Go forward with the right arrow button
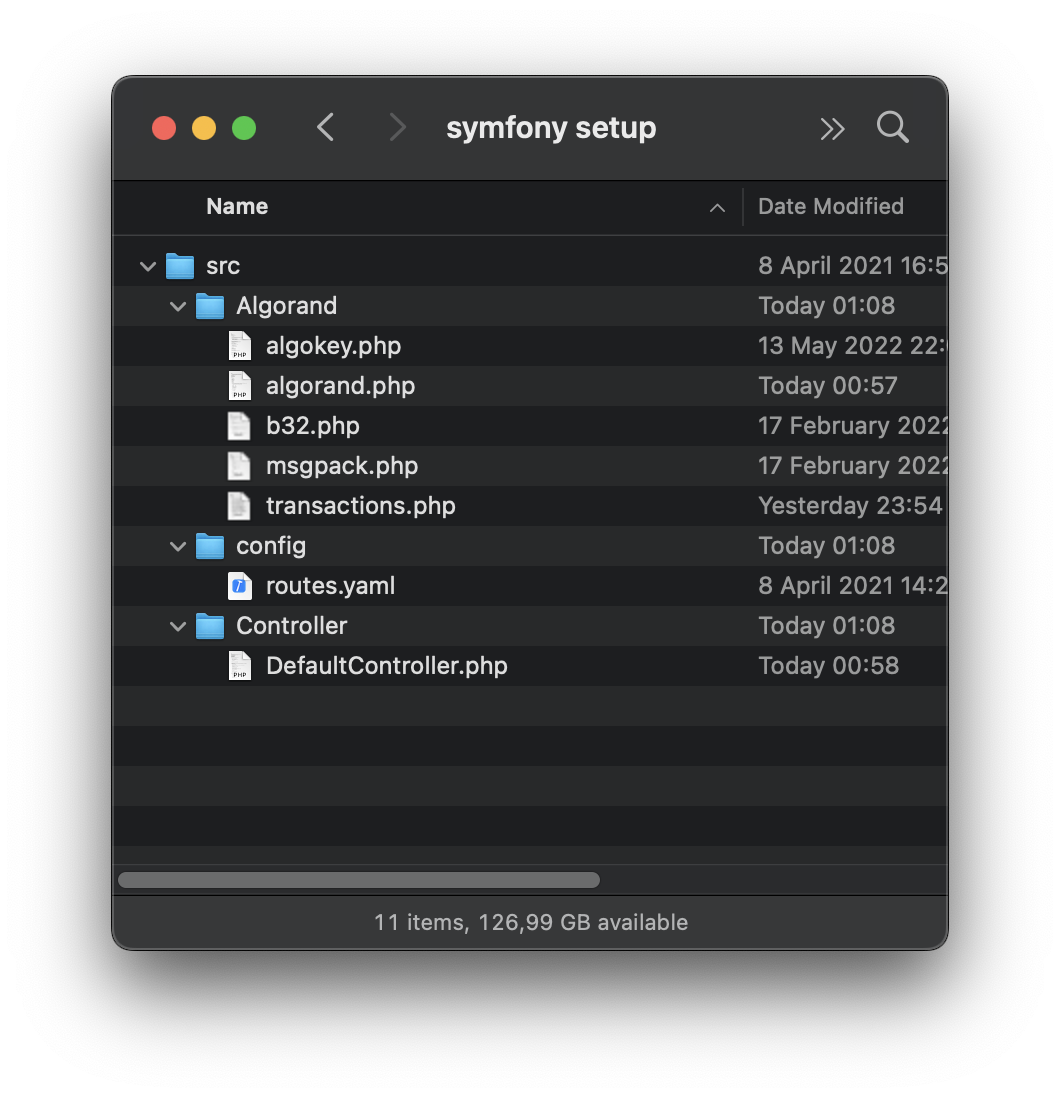This screenshot has height=1098, width=1060. (397, 127)
